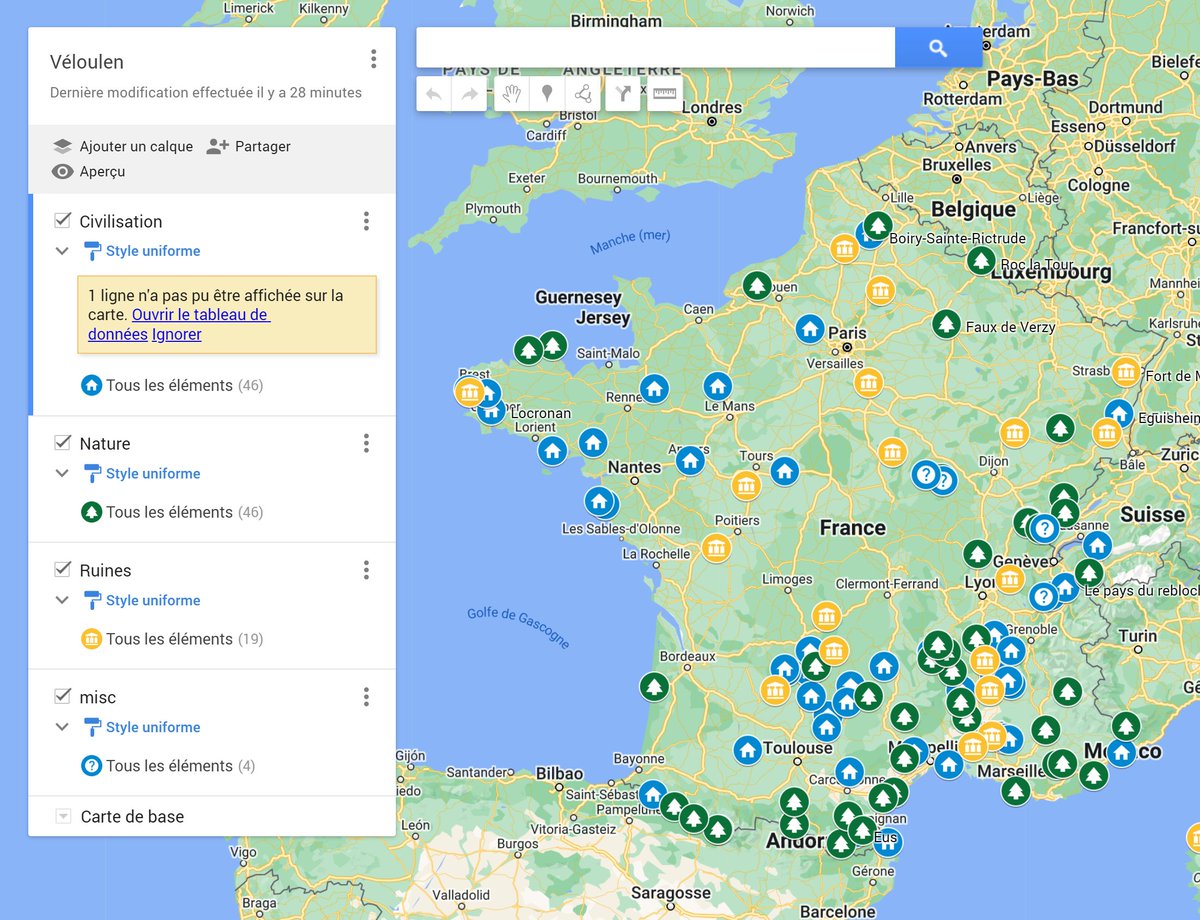Image resolution: width=1200 pixels, height=920 pixels.
Task: Select the measure distances ruler tool
Action: 665,94
